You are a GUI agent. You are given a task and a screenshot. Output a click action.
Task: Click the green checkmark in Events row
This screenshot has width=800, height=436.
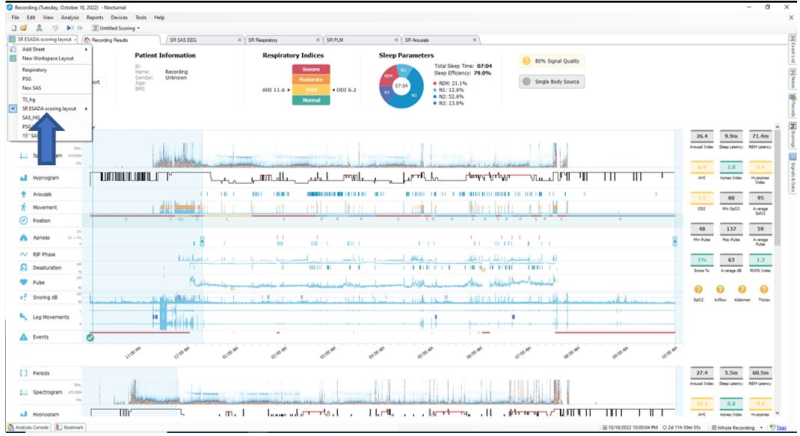point(90,338)
